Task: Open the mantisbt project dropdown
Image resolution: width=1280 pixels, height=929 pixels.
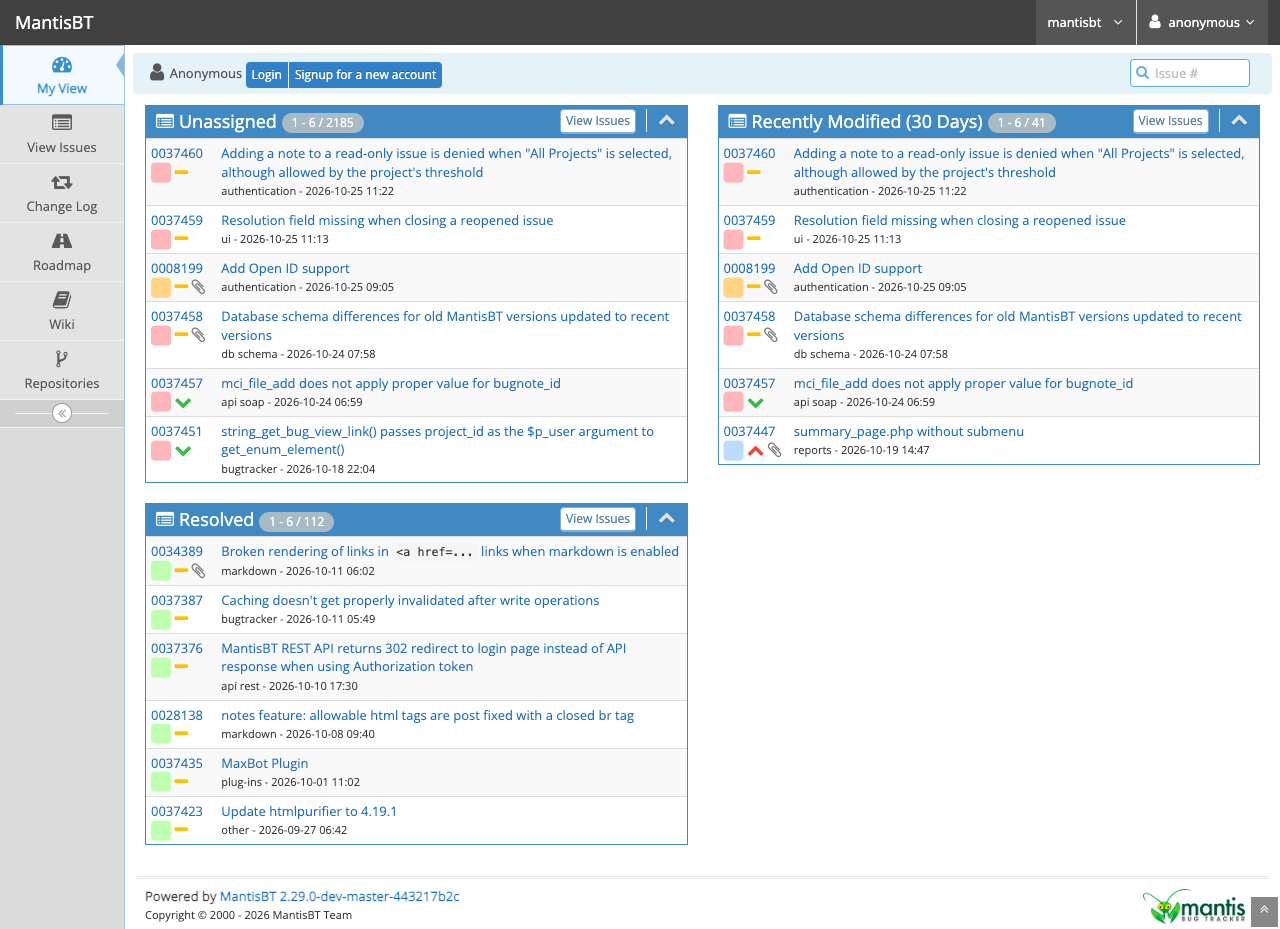Action: point(1085,22)
